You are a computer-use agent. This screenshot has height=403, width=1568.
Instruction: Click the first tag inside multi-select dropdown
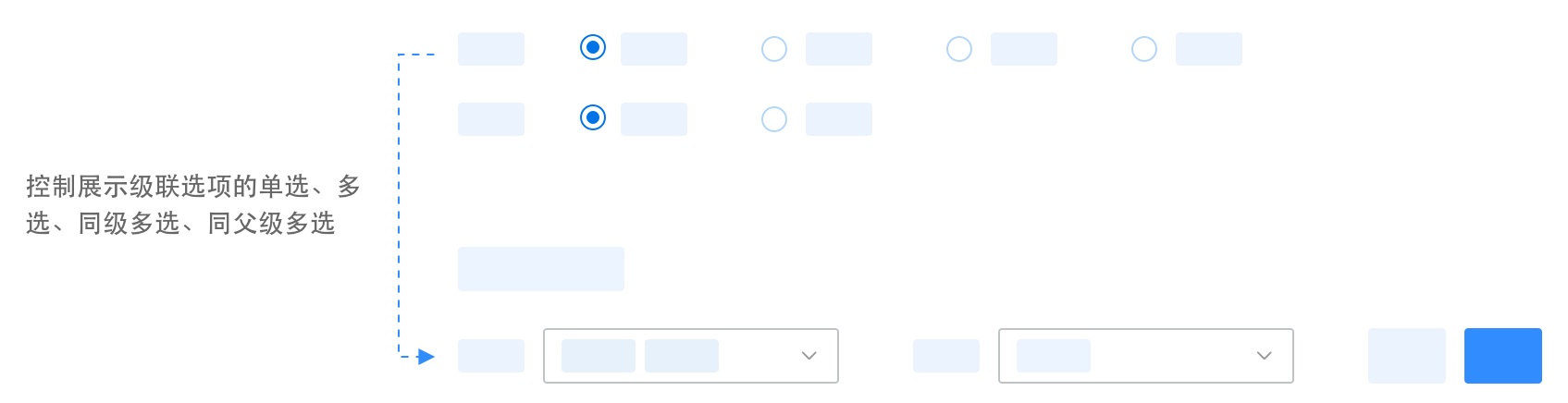pos(599,356)
